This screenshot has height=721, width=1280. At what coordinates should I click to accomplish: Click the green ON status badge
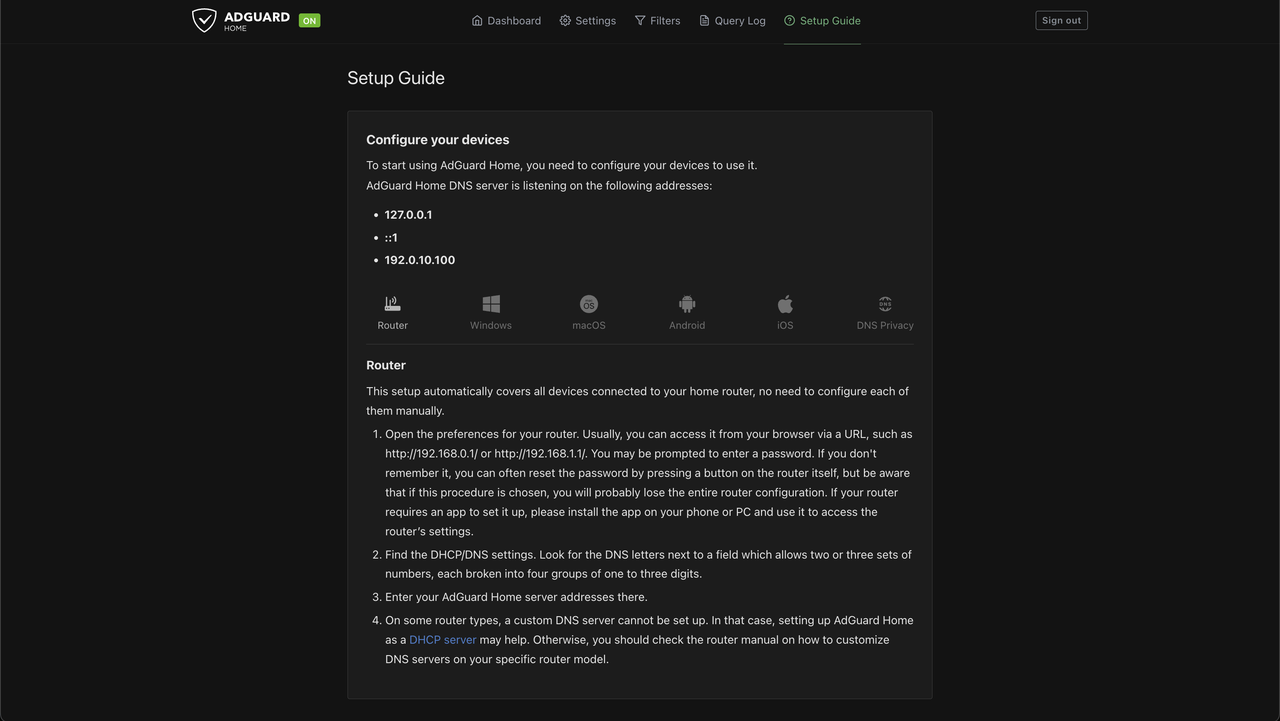(x=310, y=20)
